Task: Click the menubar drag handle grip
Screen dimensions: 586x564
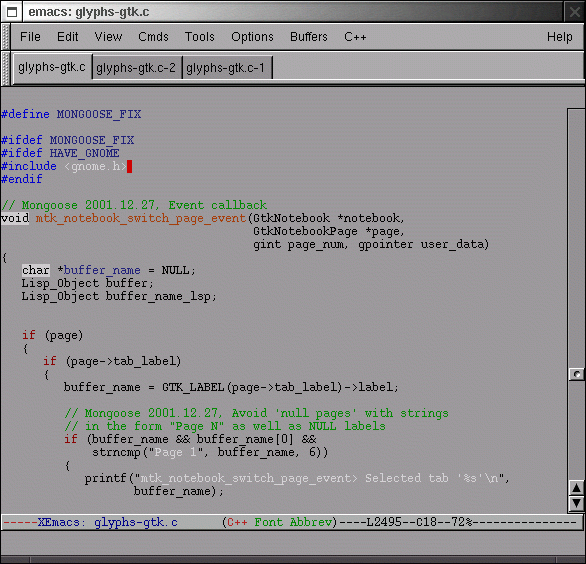Action: coord(6,37)
